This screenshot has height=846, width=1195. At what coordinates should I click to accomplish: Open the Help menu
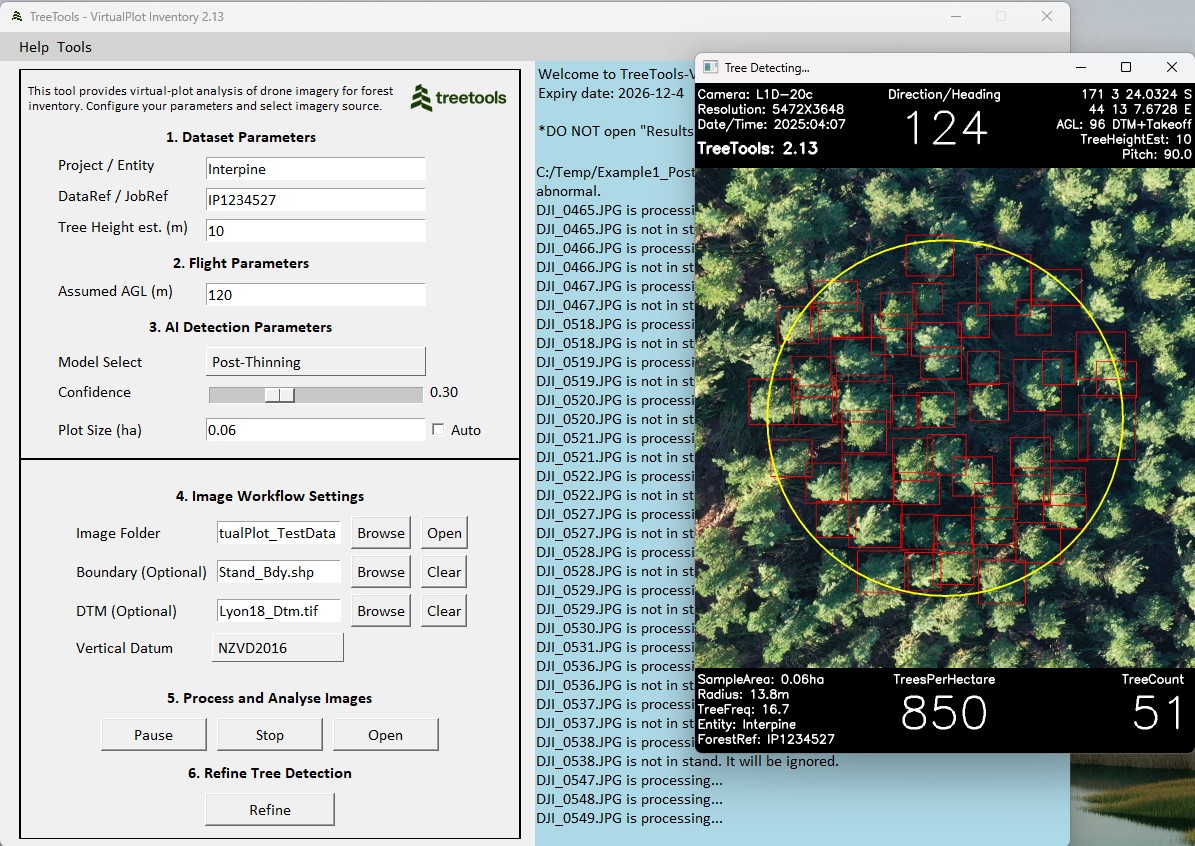pos(34,47)
